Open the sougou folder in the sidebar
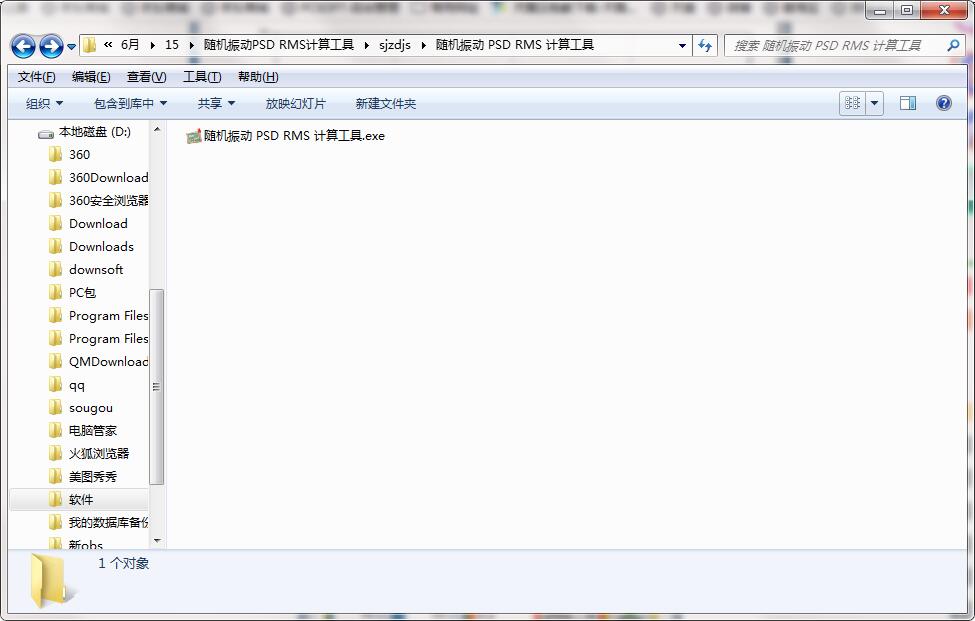The width and height of the screenshot is (975, 621). click(95, 407)
